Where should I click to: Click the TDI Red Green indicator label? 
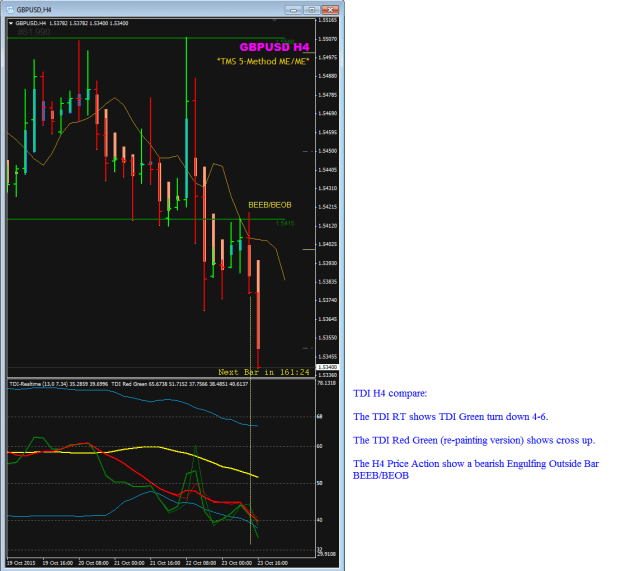click(x=179, y=384)
